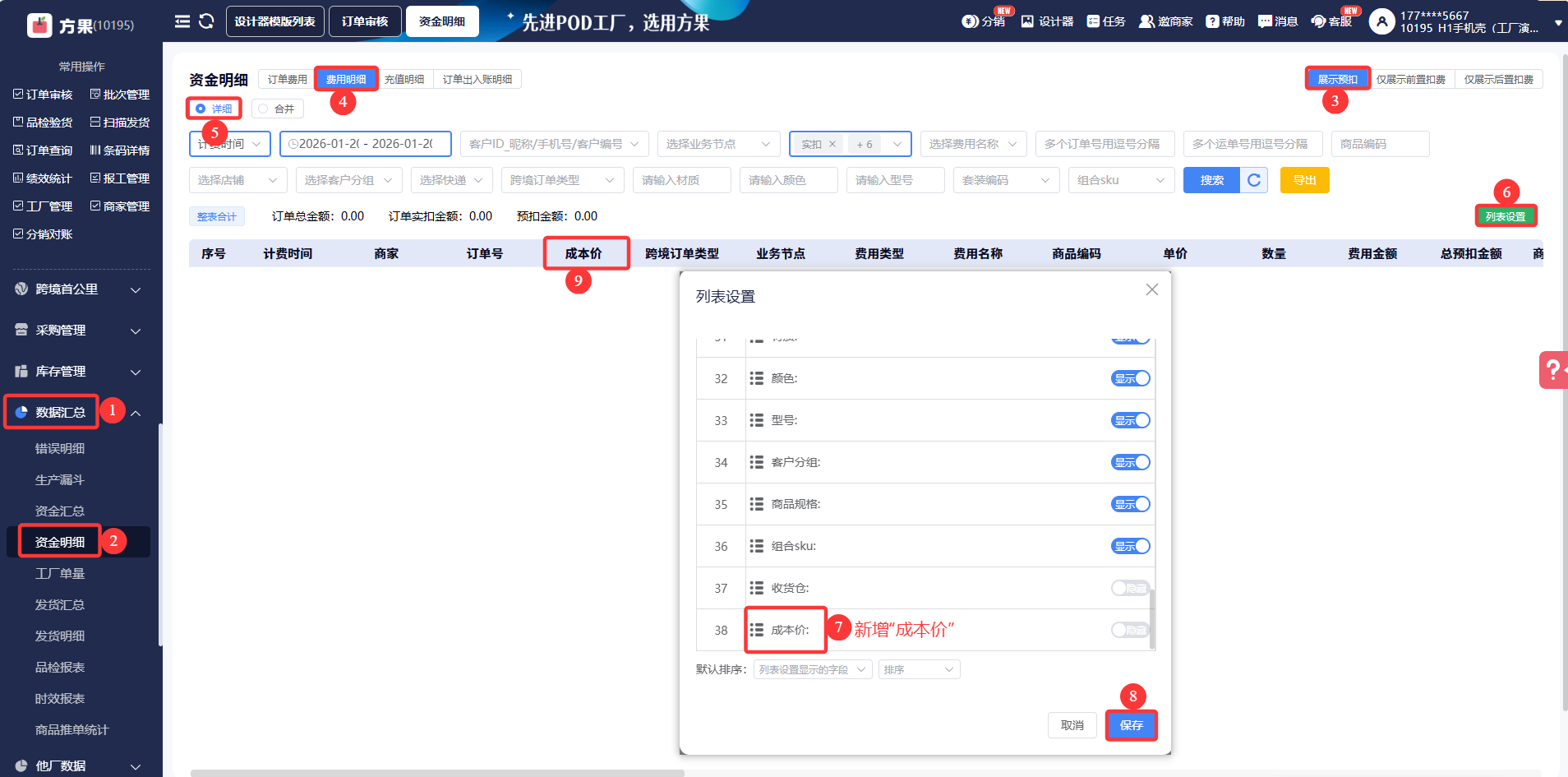Open 帮助 question icon
1568x777 pixels.
1212,21
